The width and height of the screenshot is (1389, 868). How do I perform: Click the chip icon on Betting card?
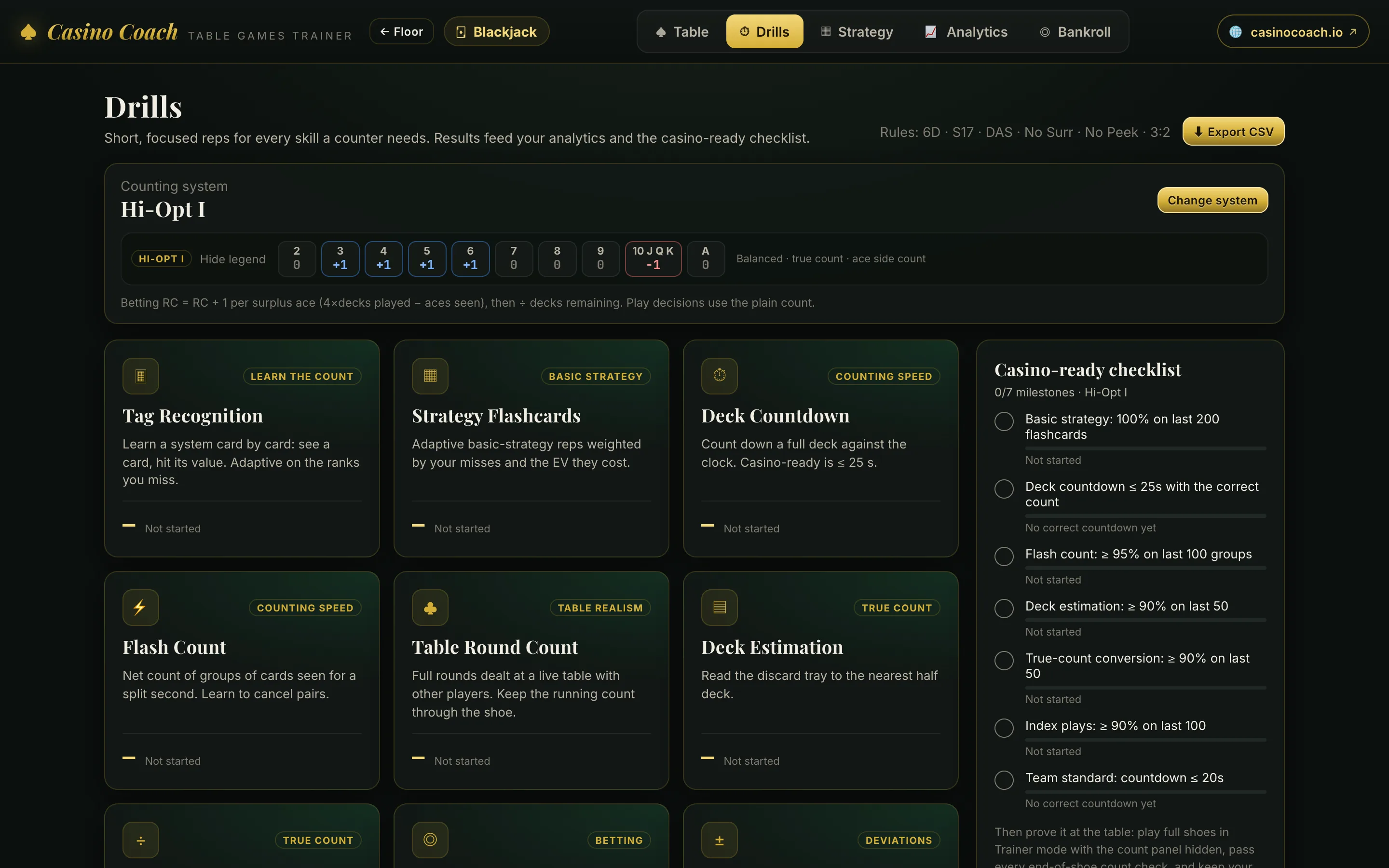[x=430, y=840]
